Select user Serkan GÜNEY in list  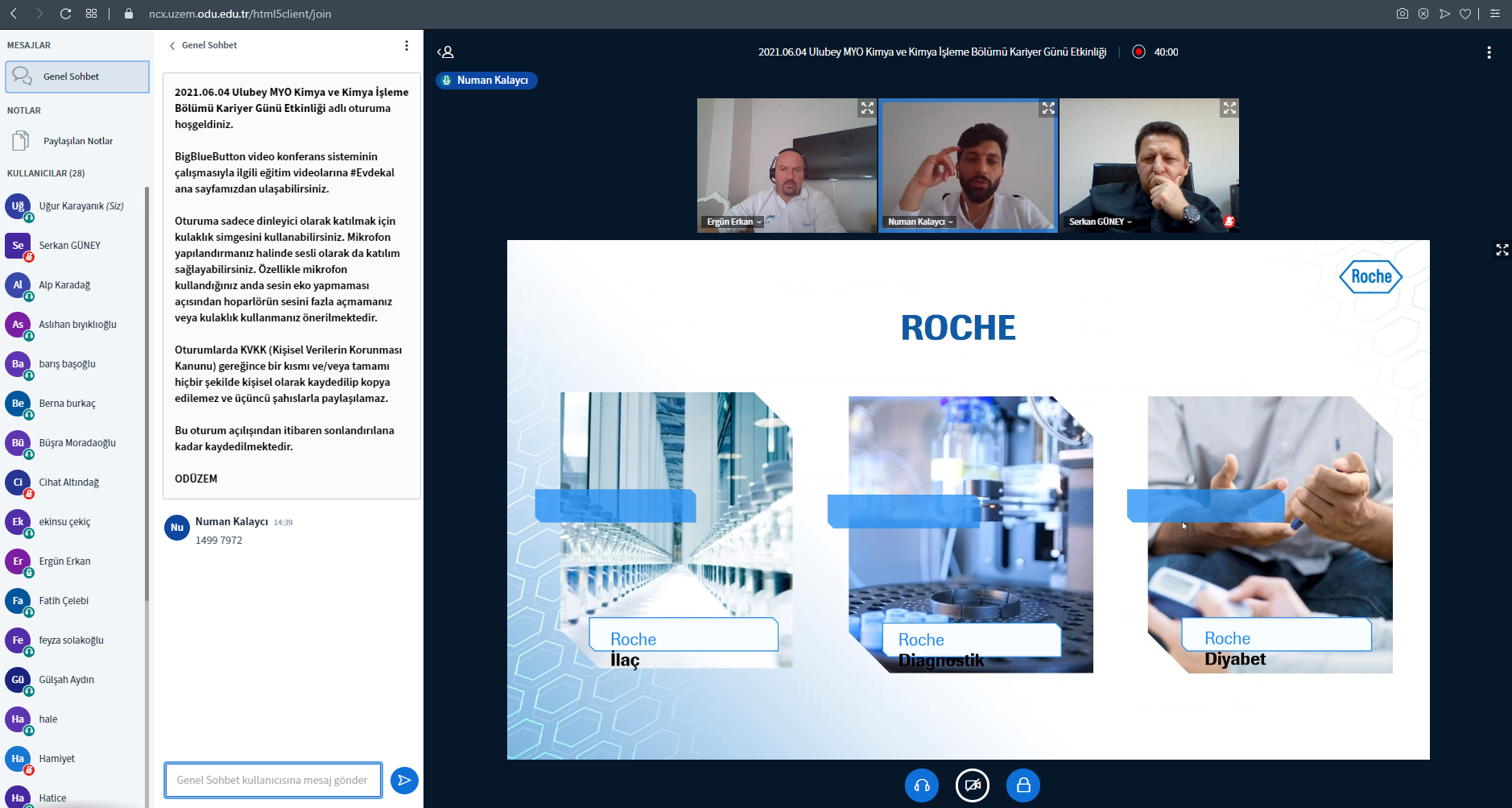click(74, 246)
